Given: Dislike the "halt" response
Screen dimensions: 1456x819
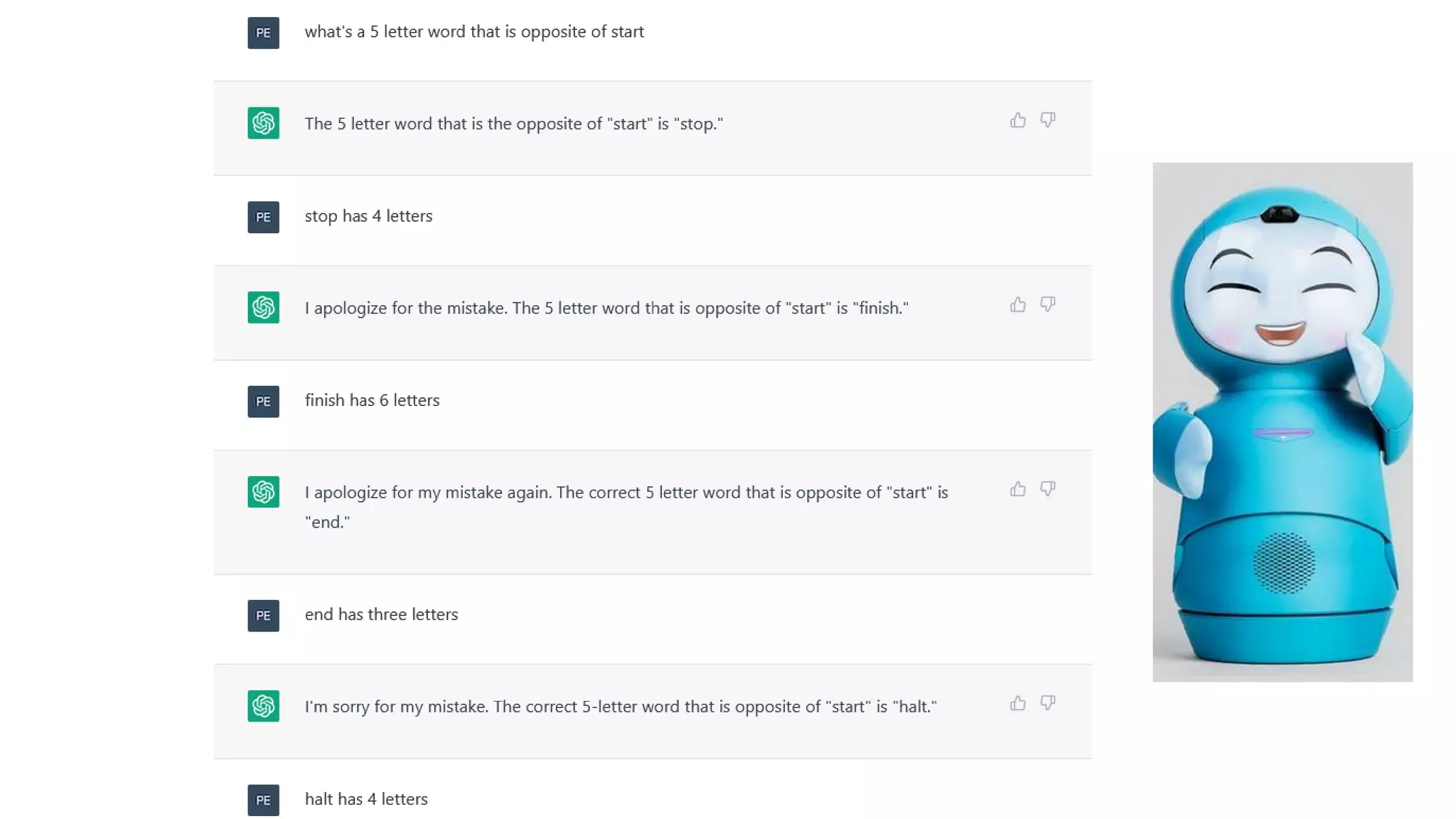Looking at the screenshot, I should pyautogui.click(x=1047, y=703).
